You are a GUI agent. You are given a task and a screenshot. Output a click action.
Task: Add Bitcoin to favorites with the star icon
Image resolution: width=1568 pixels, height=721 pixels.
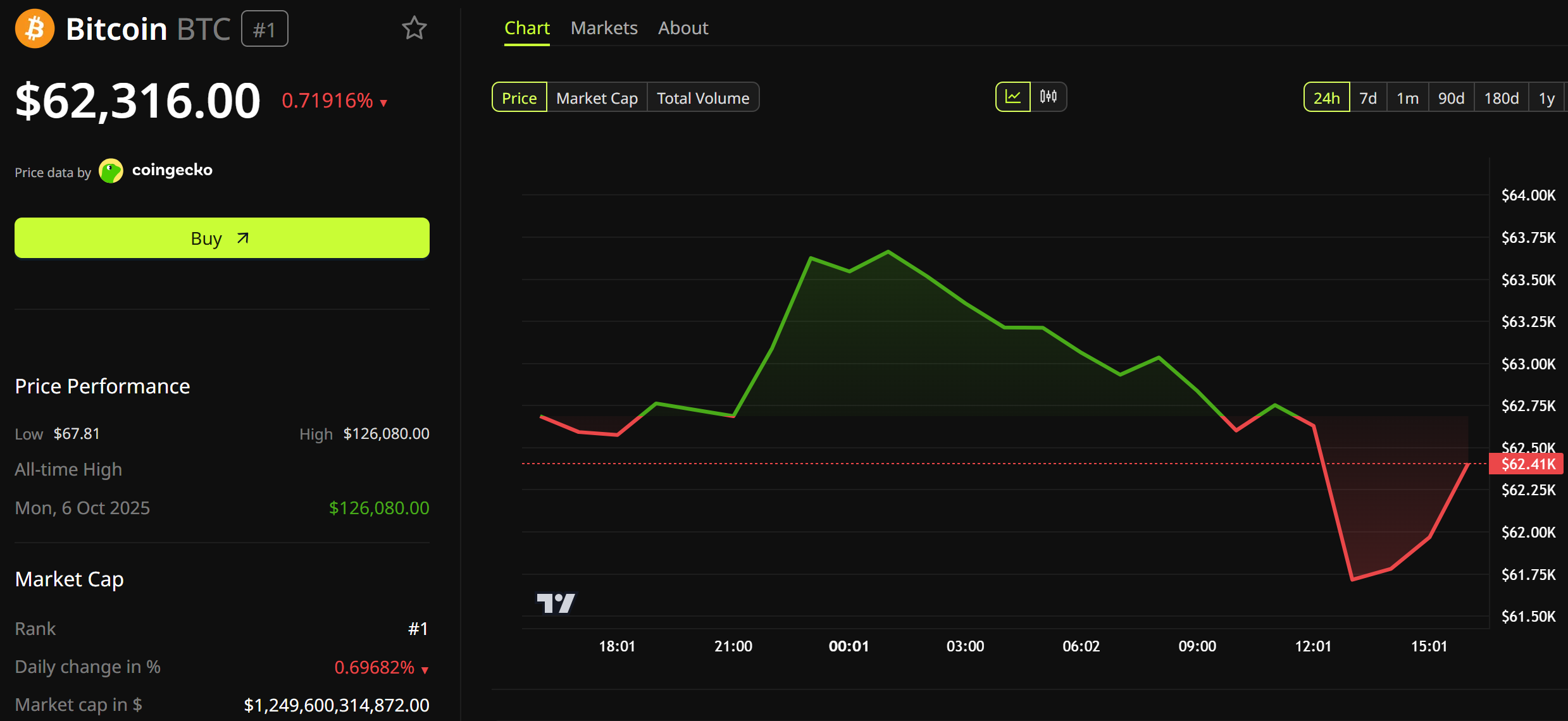click(414, 28)
